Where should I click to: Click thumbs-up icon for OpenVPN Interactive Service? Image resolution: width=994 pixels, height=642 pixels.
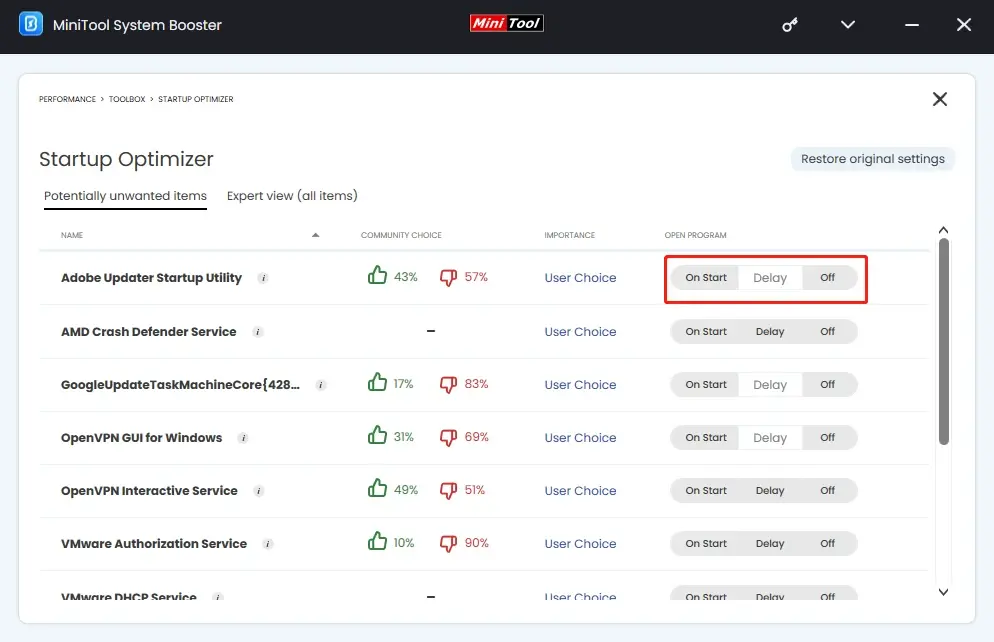click(377, 488)
